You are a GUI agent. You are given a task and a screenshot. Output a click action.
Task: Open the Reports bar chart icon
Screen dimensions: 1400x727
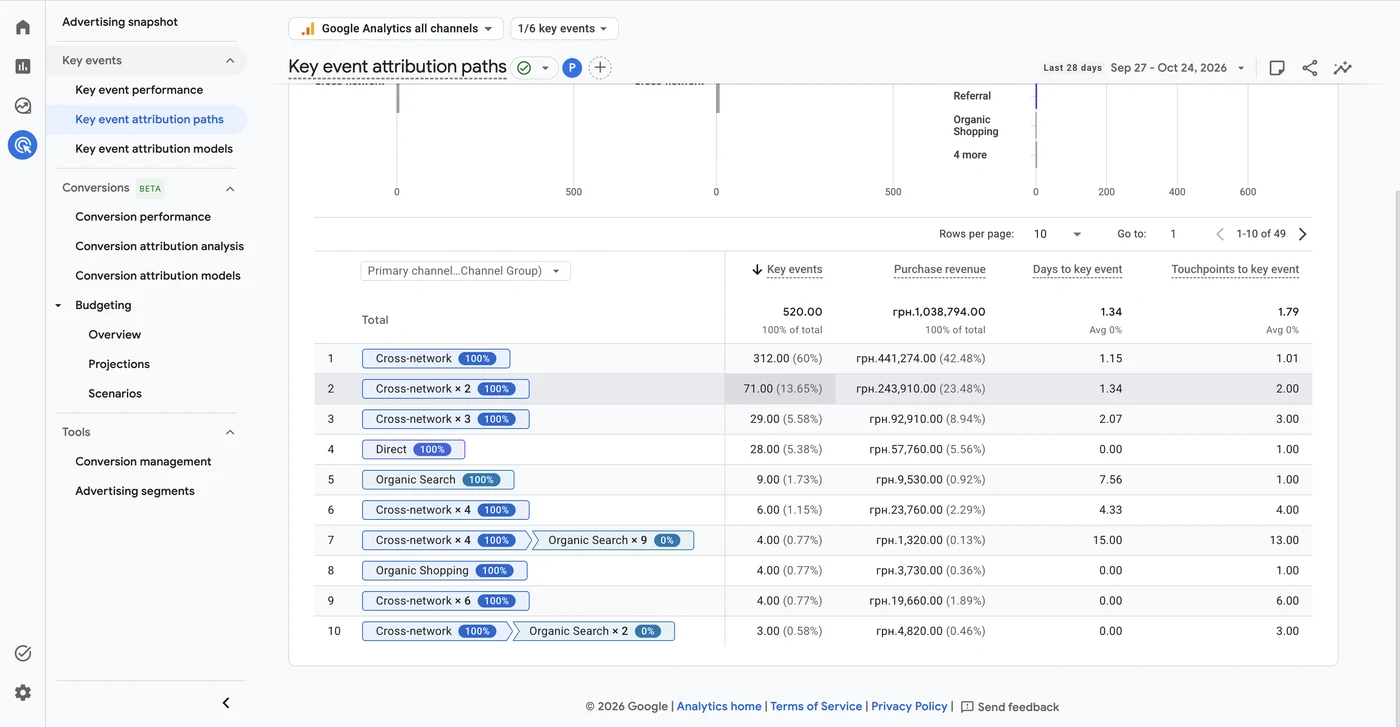tap(22, 66)
